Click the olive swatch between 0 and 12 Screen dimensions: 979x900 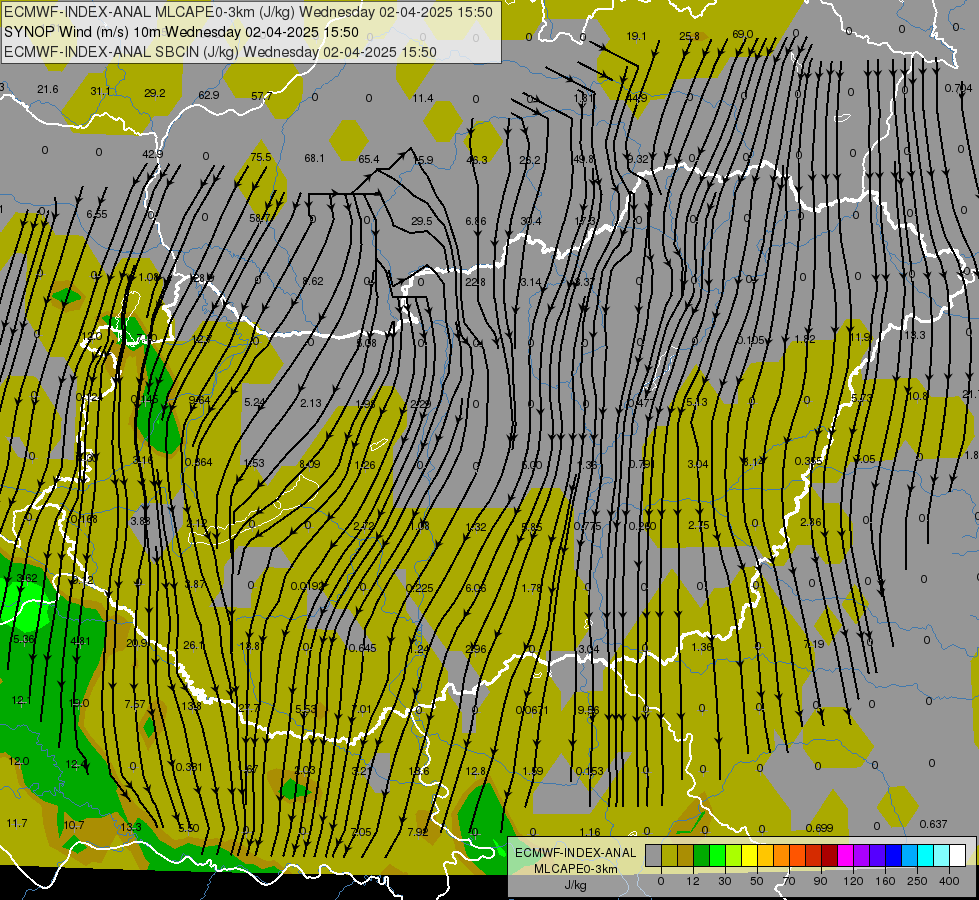pyautogui.click(x=669, y=855)
